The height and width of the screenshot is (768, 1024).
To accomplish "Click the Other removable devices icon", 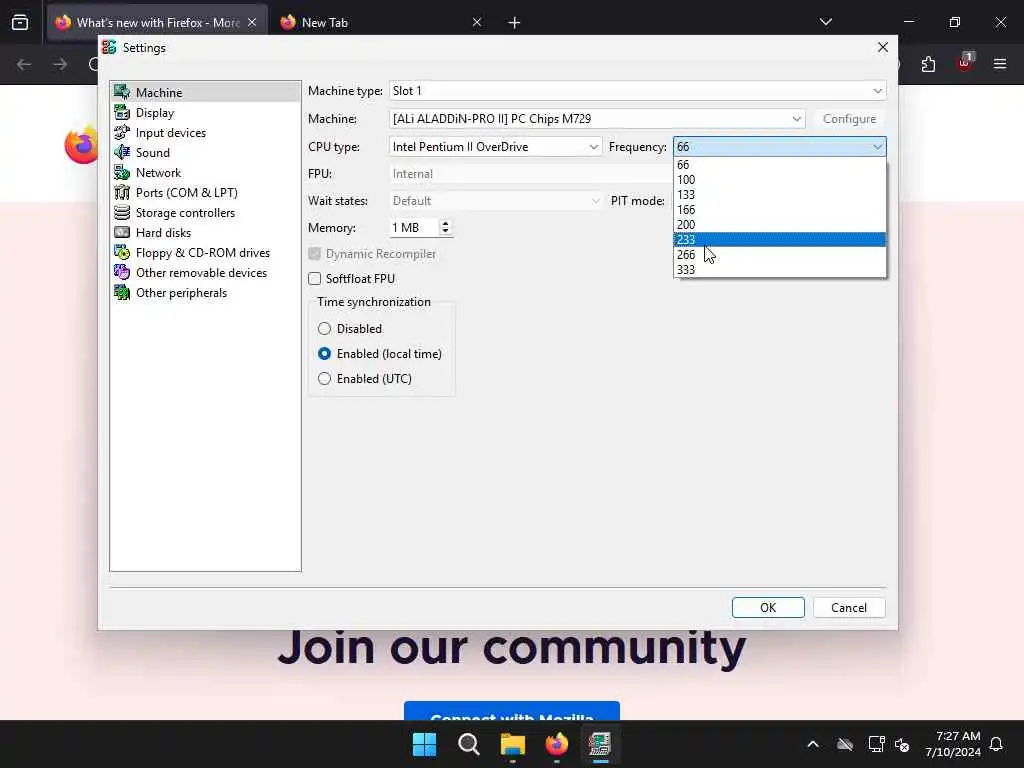I will pyautogui.click(x=122, y=272).
